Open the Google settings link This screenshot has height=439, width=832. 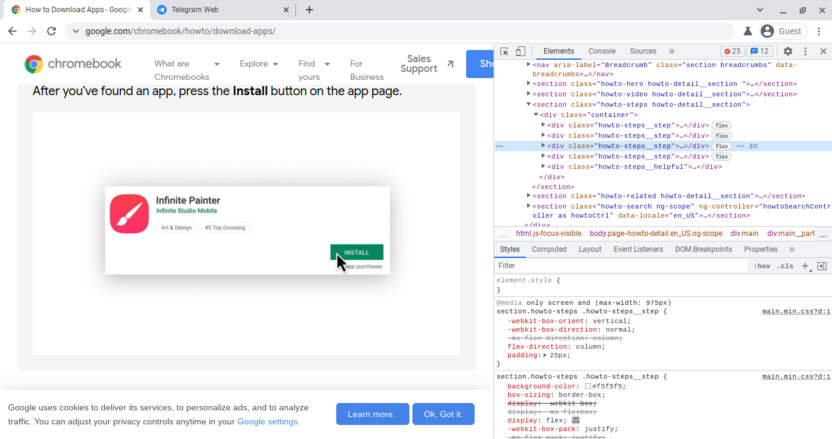(x=268, y=422)
